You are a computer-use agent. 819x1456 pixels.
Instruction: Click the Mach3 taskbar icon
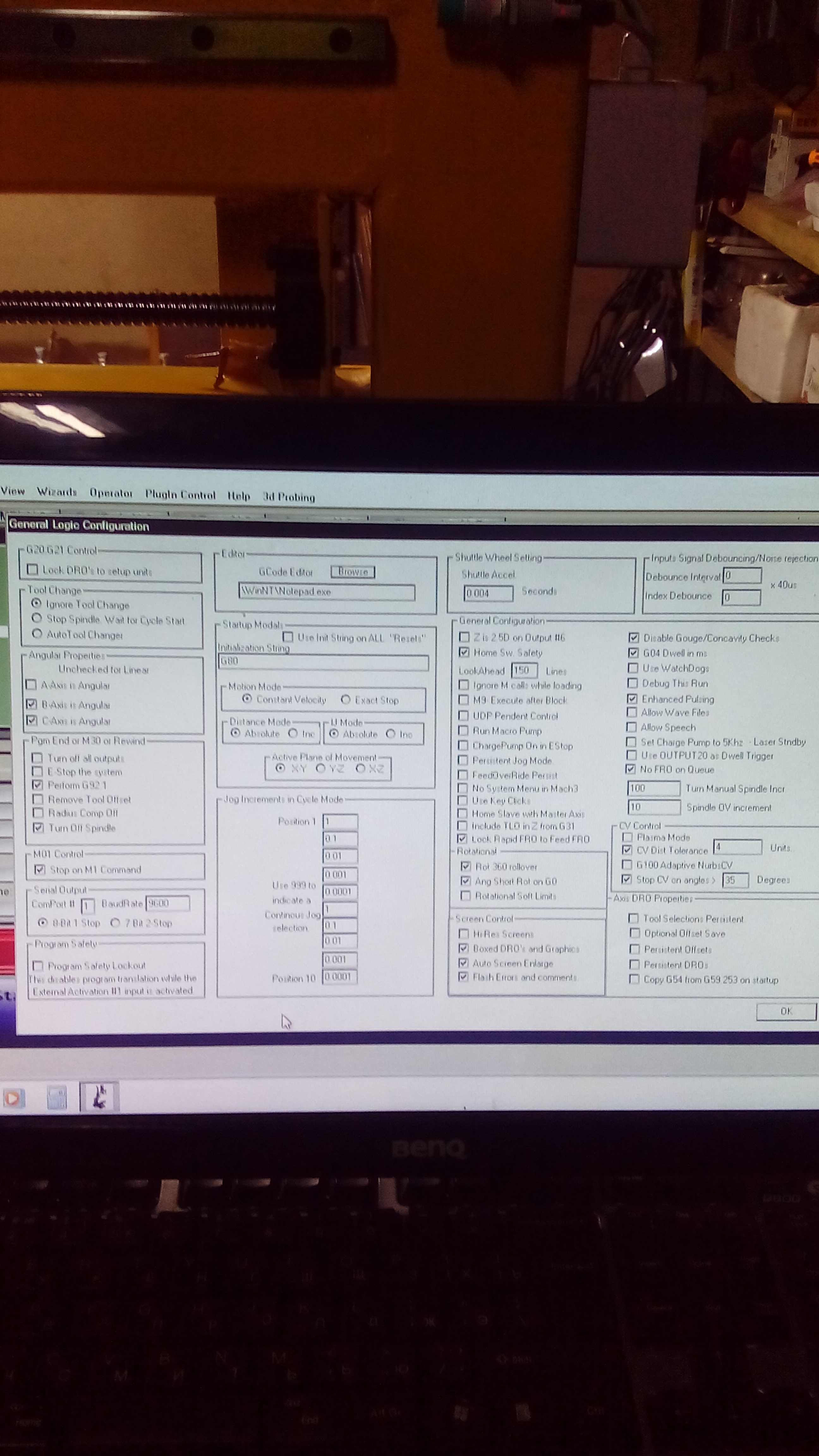point(100,1097)
